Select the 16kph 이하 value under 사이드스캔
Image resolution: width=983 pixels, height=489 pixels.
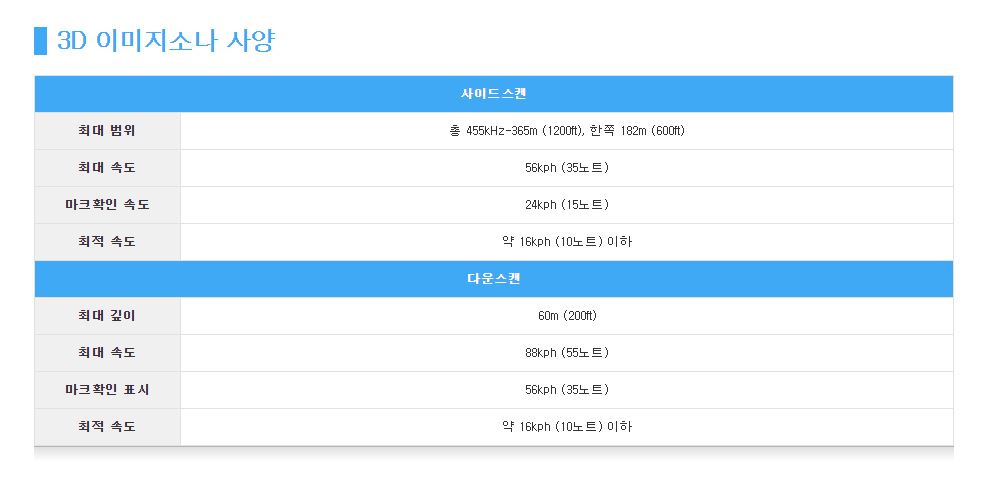tap(566, 242)
